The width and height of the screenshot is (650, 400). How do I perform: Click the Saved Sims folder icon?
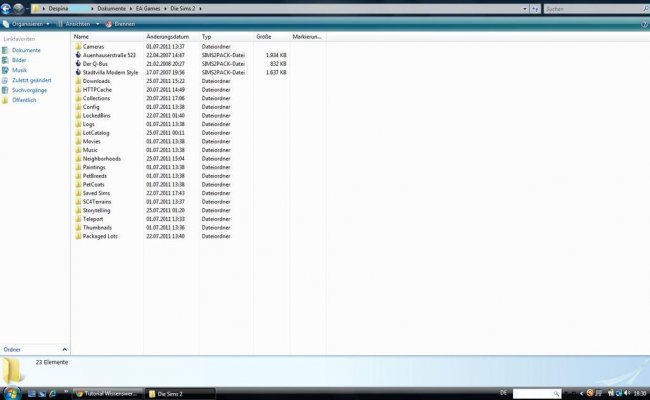(78, 193)
